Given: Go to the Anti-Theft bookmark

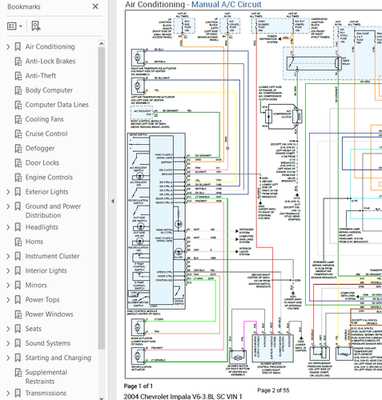Looking at the screenshot, I should [x=41, y=76].
